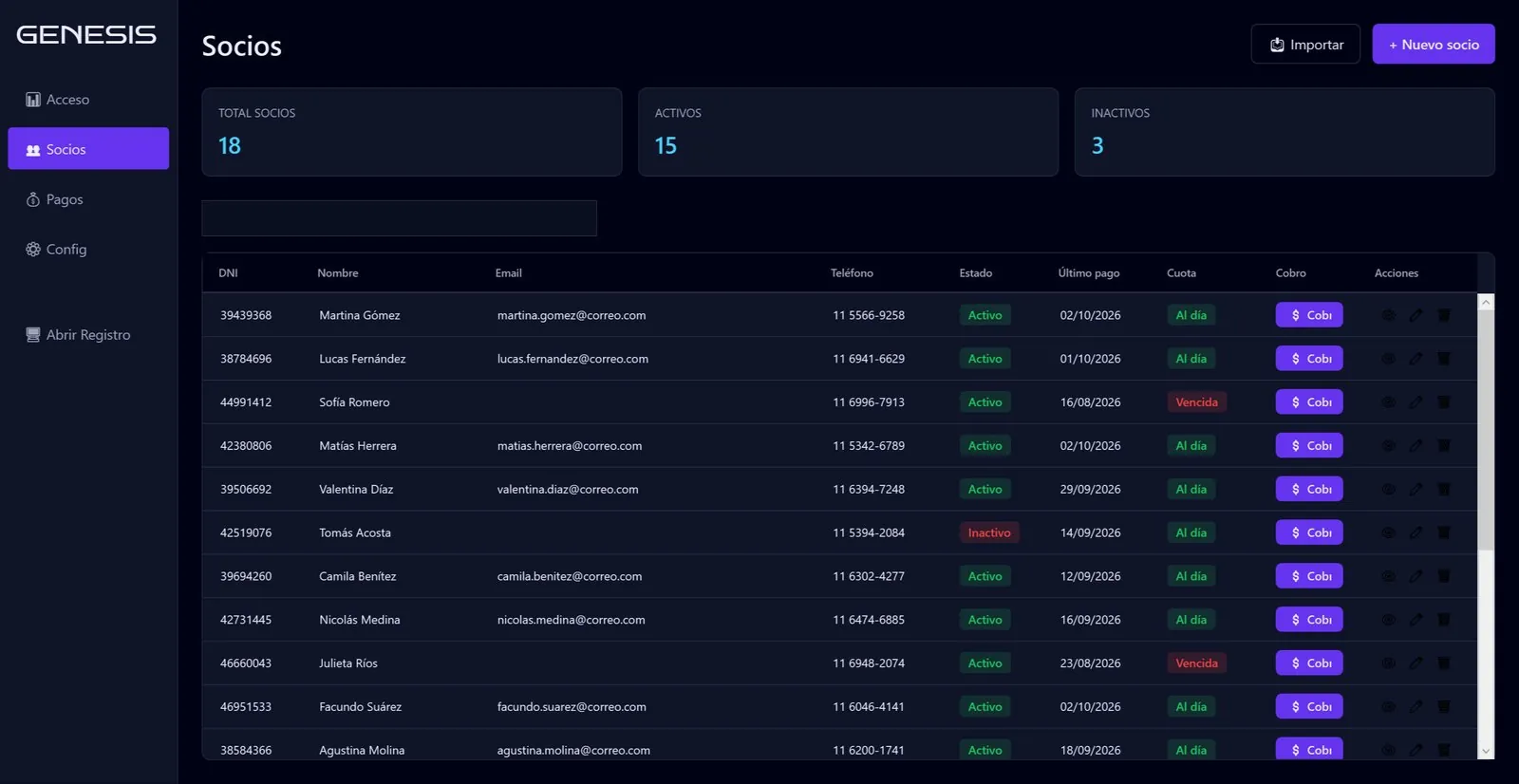Go to Pagos in the sidebar
The width and height of the screenshot is (1519, 784).
88,199
